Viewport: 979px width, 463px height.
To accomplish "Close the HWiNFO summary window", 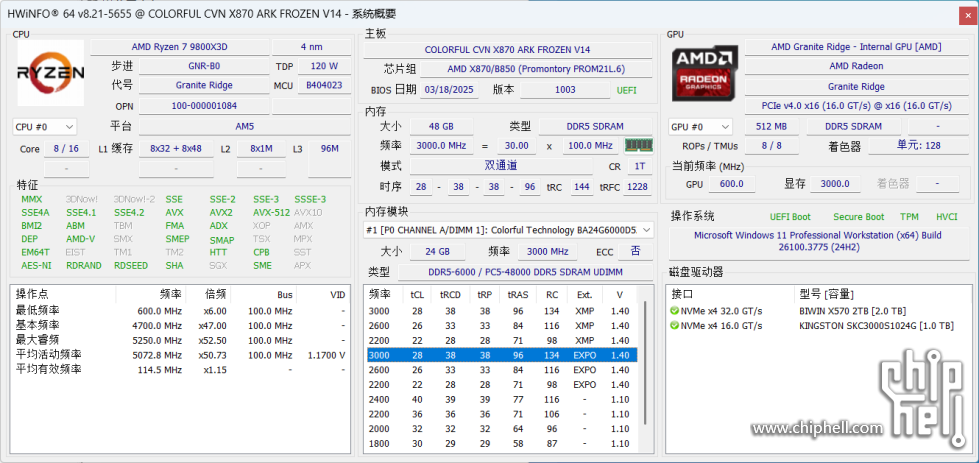I will click(968, 15).
